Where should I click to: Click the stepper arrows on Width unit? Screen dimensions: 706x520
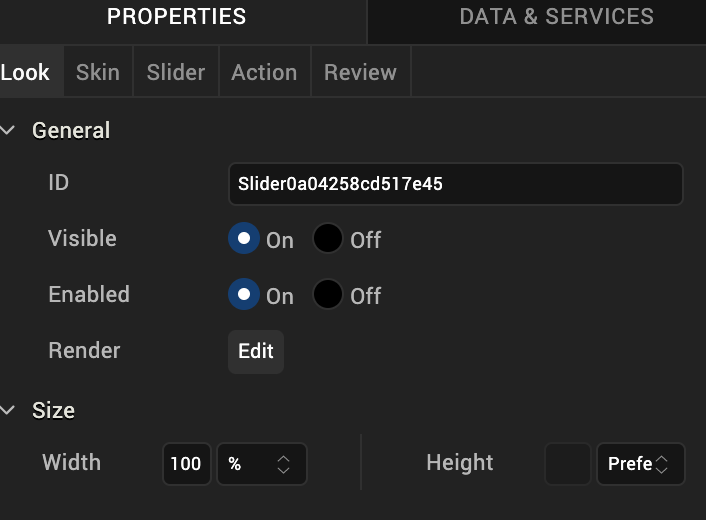[x=284, y=464]
